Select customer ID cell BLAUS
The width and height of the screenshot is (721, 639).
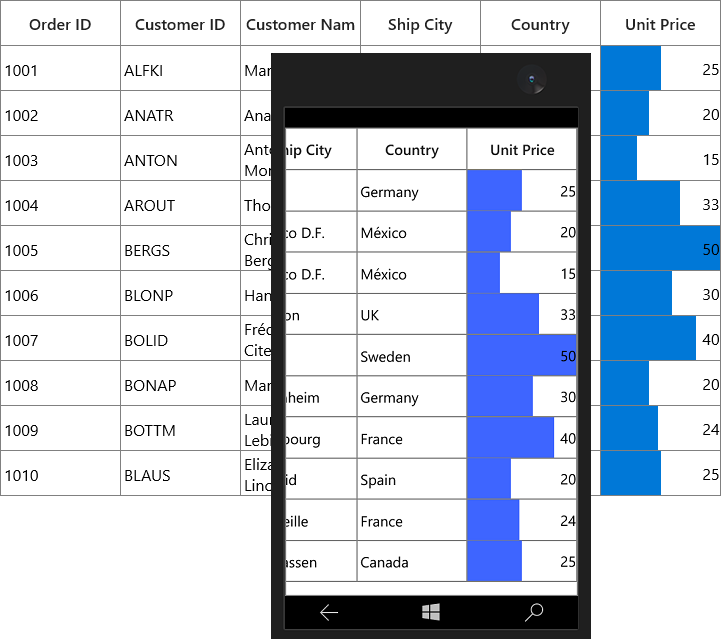coord(180,474)
